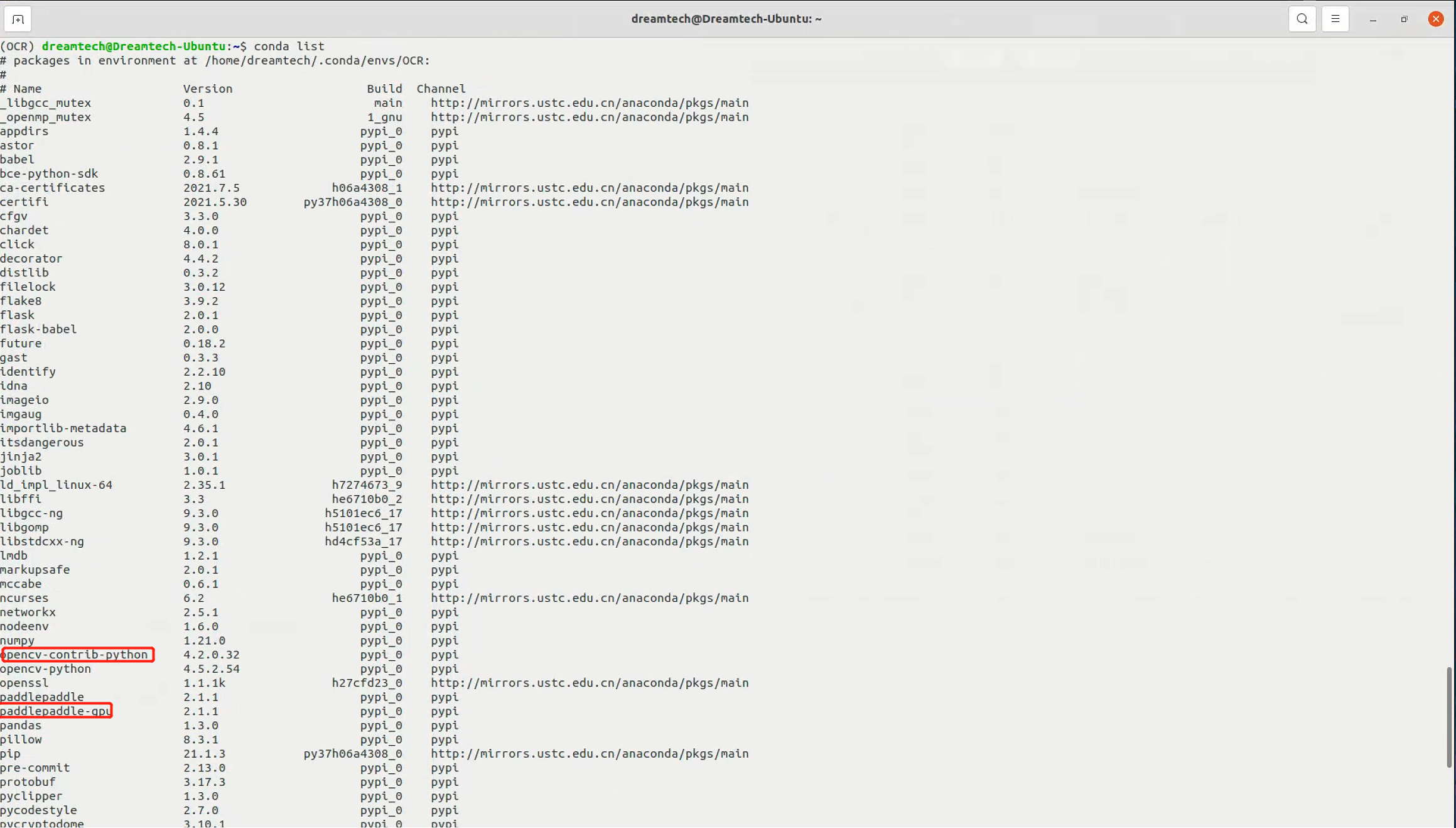Image resolution: width=1456 pixels, height=828 pixels.
Task: Click the jinja2 package name
Action: (21, 457)
